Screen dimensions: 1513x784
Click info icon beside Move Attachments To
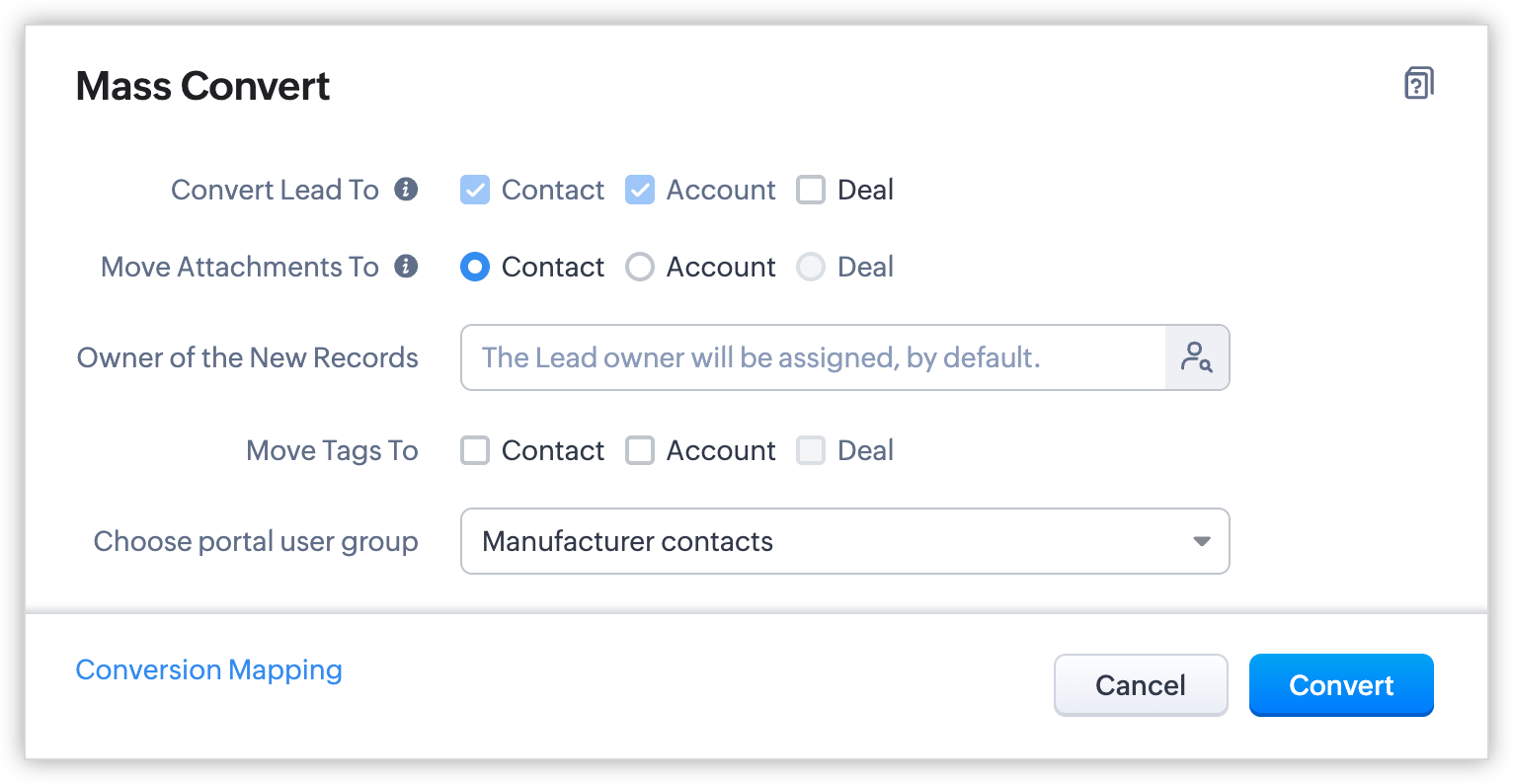pos(406,266)
